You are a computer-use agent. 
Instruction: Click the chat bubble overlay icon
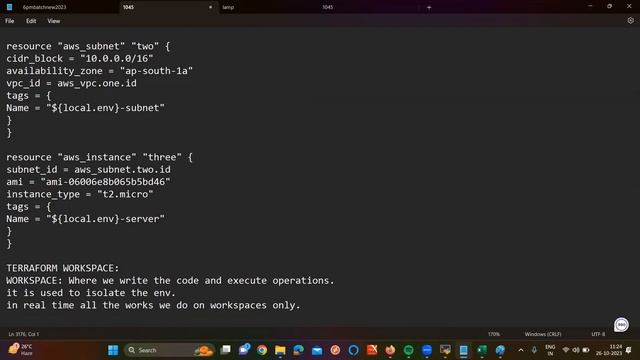621,325
